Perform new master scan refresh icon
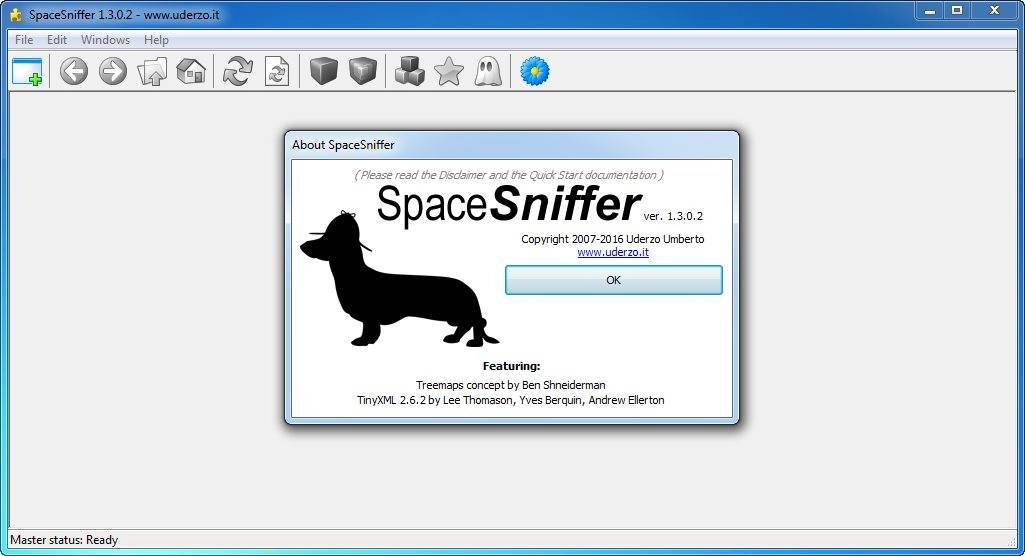Image resolution: width=1025 pixels, height=556 pixels. pyautogui.click(x=237, y=71)
